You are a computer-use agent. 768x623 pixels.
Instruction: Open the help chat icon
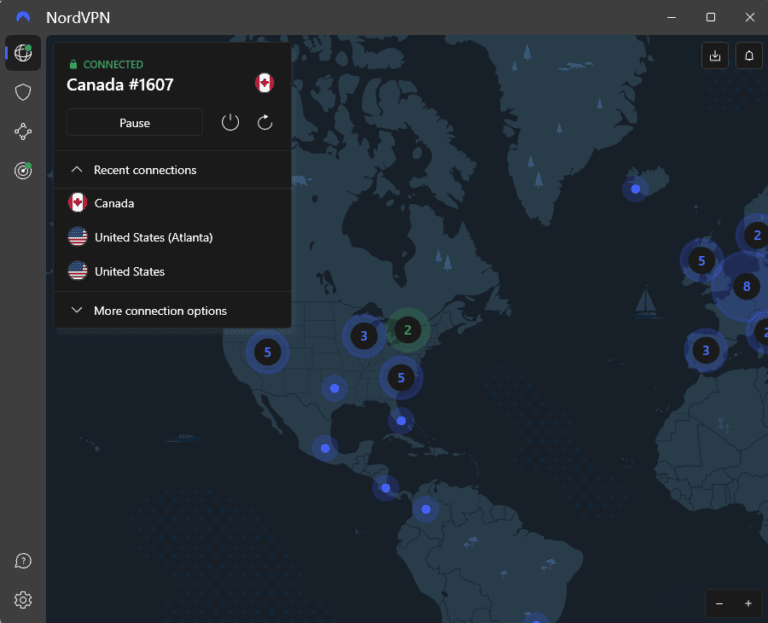[x=23, y=561]
